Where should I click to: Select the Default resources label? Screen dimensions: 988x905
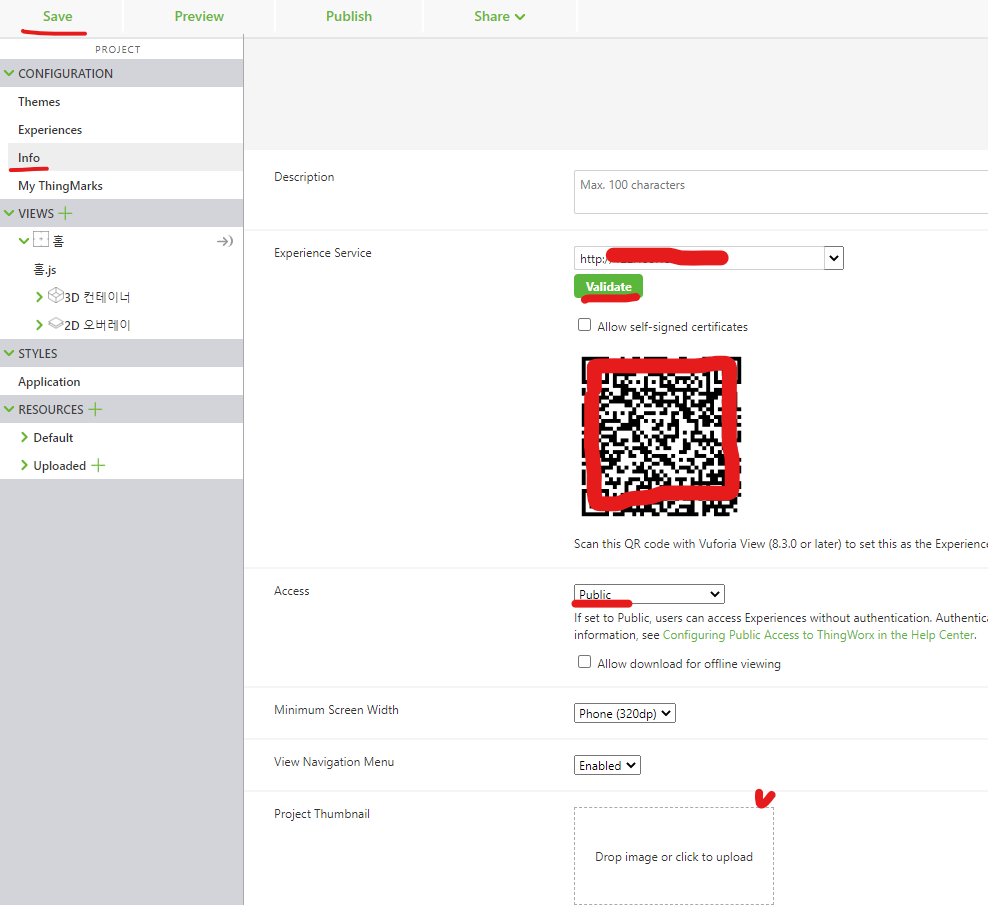53,438
